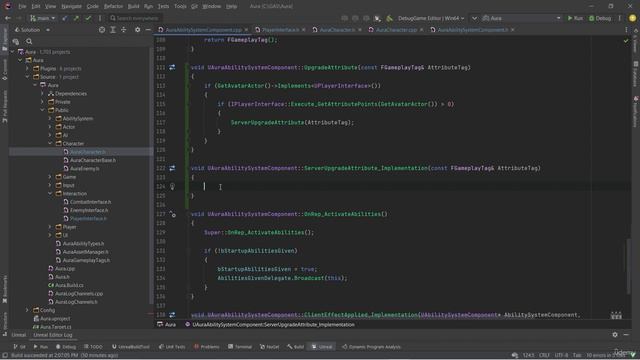Viewport: 640px width, 360px height.
Task: Click the green commit checkmark icon
Action: (x=88, y=18)
